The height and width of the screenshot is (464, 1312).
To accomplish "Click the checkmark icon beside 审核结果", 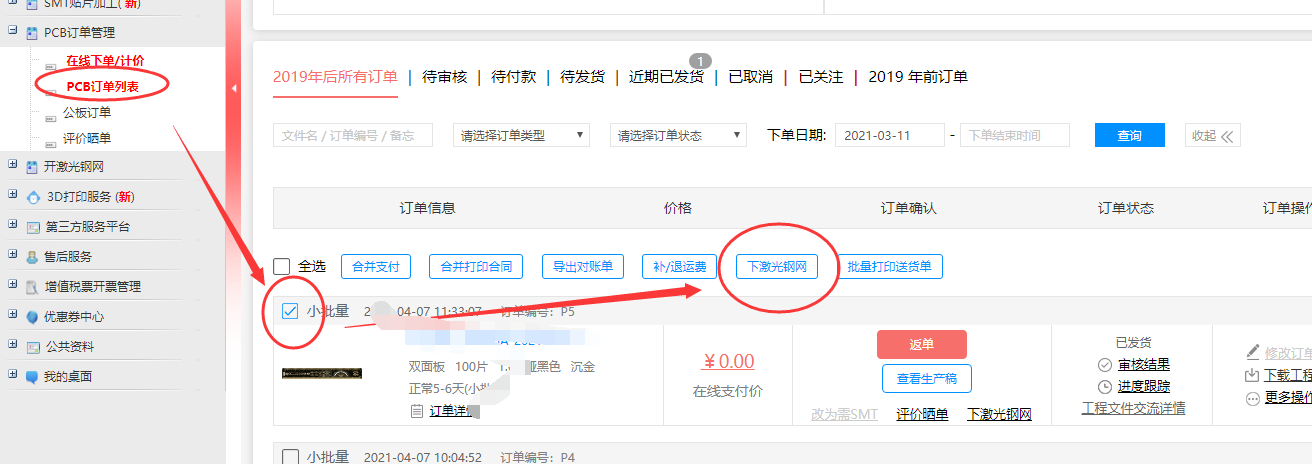I will click(1105, 365).
